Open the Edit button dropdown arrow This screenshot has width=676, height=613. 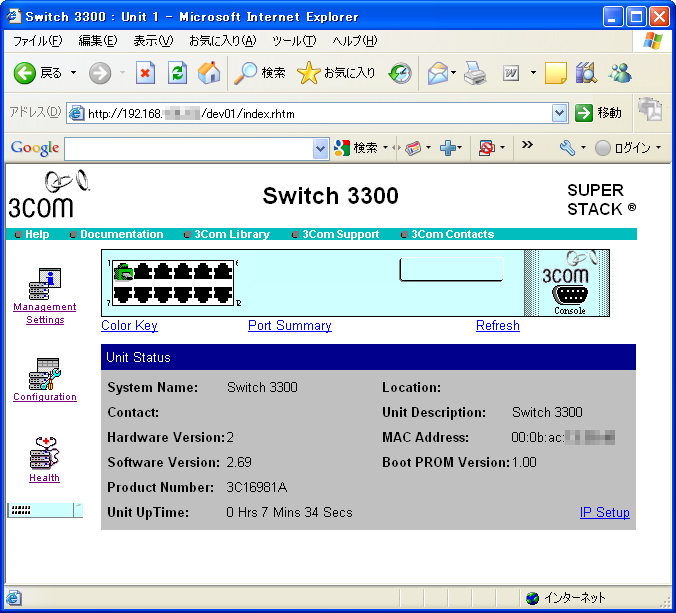(x=533, y=72)
